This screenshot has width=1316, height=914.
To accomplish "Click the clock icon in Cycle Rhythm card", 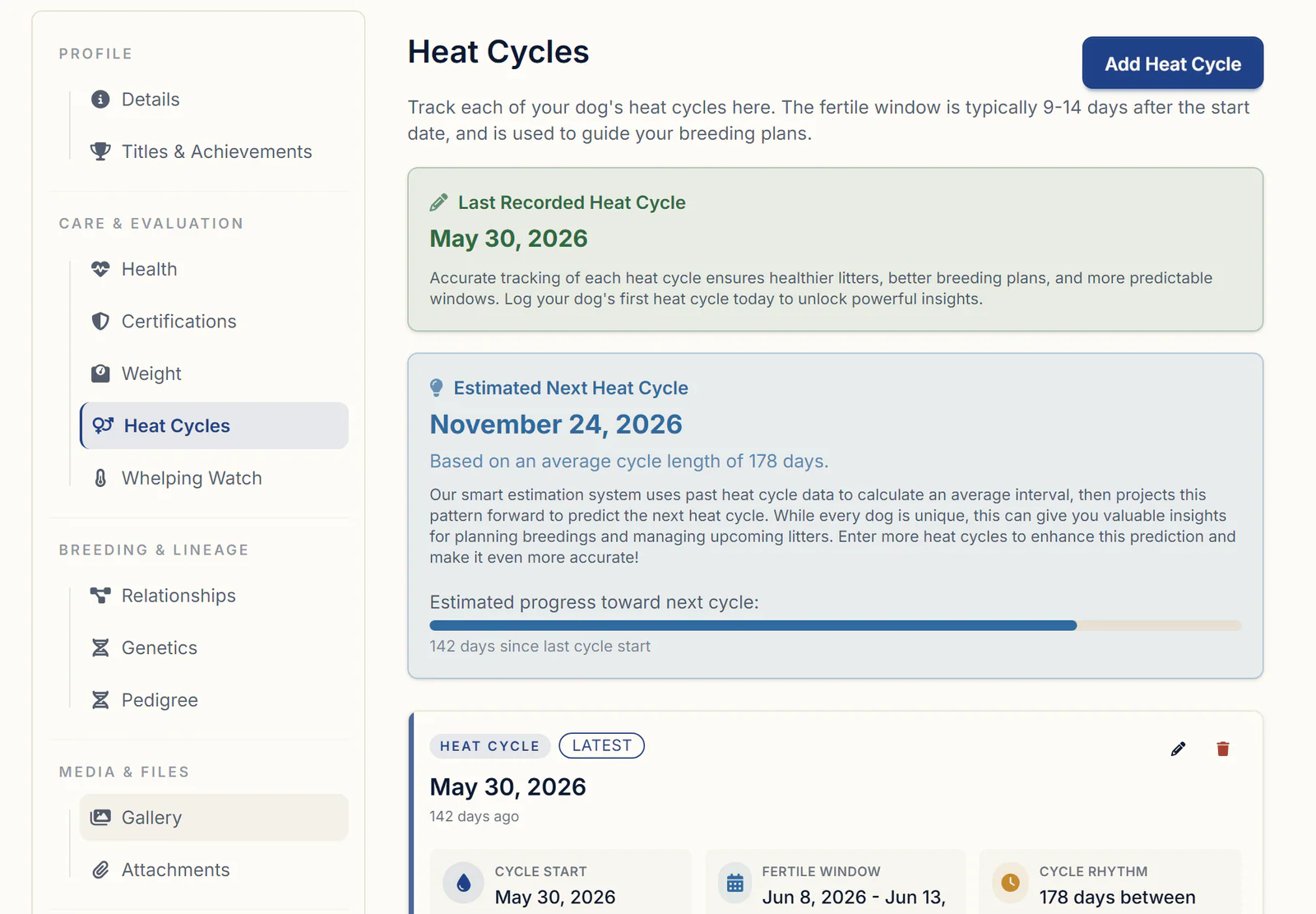I will click(x=1010, y=883).
